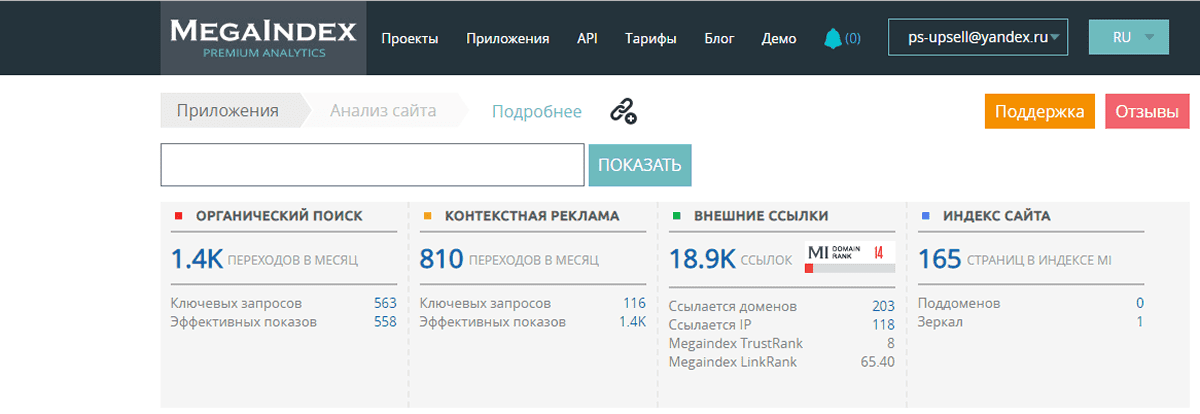The height and width of the screenshot is (414, 1200).
Task: Click the orange Поддержка button
Action: tap(1040, 111)
